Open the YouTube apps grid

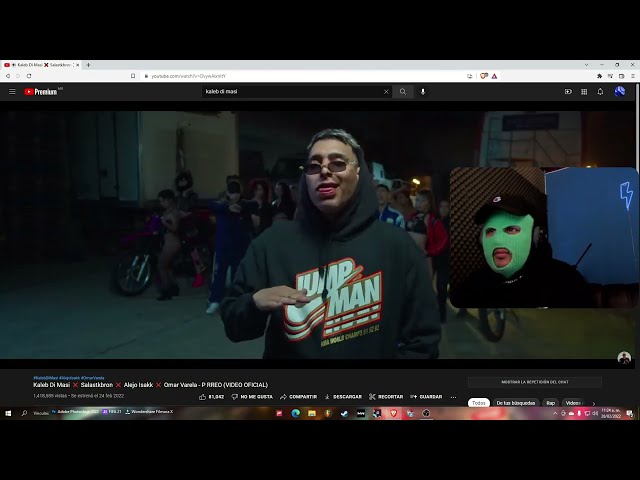click(584, 92)
